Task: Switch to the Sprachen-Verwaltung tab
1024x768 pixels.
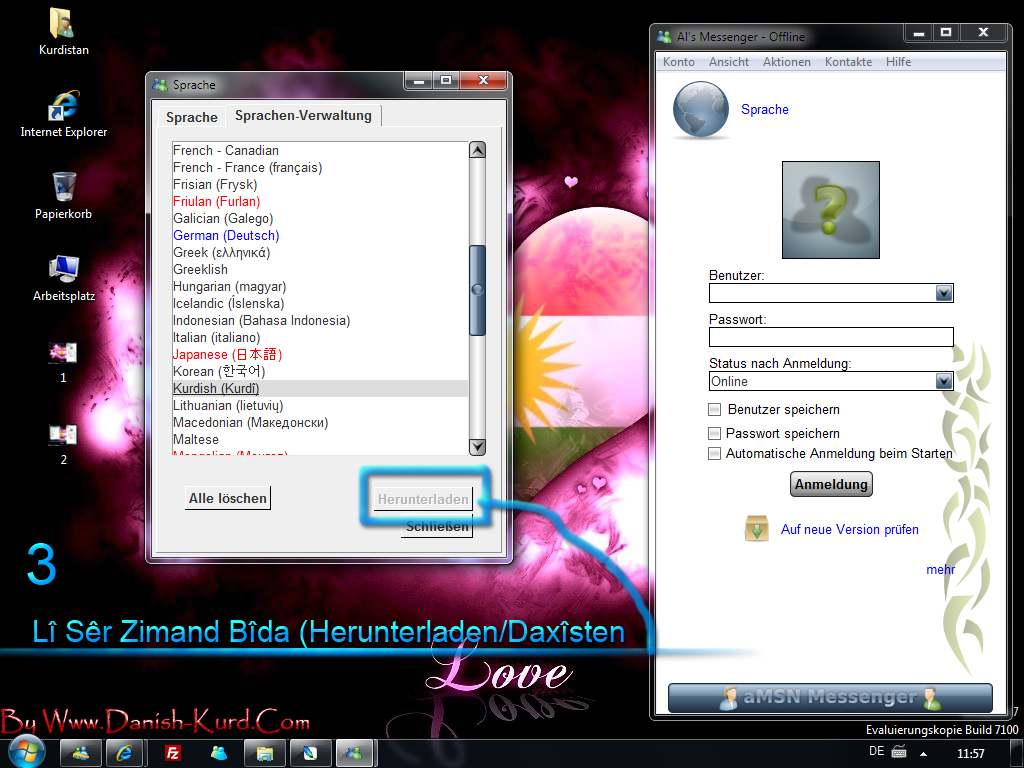Action: 303,116
